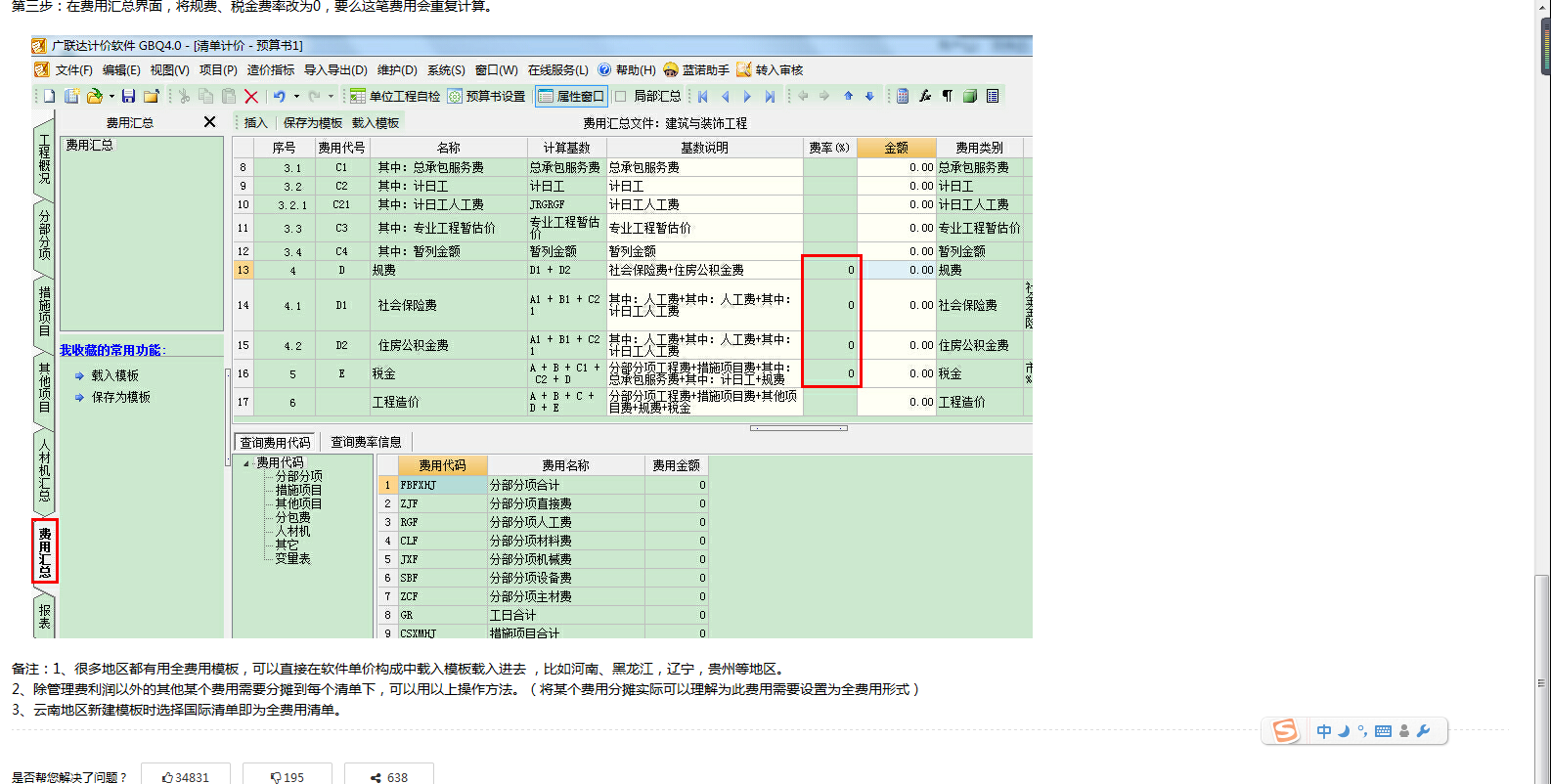Click the 插入 button

(x=255, y=122)
